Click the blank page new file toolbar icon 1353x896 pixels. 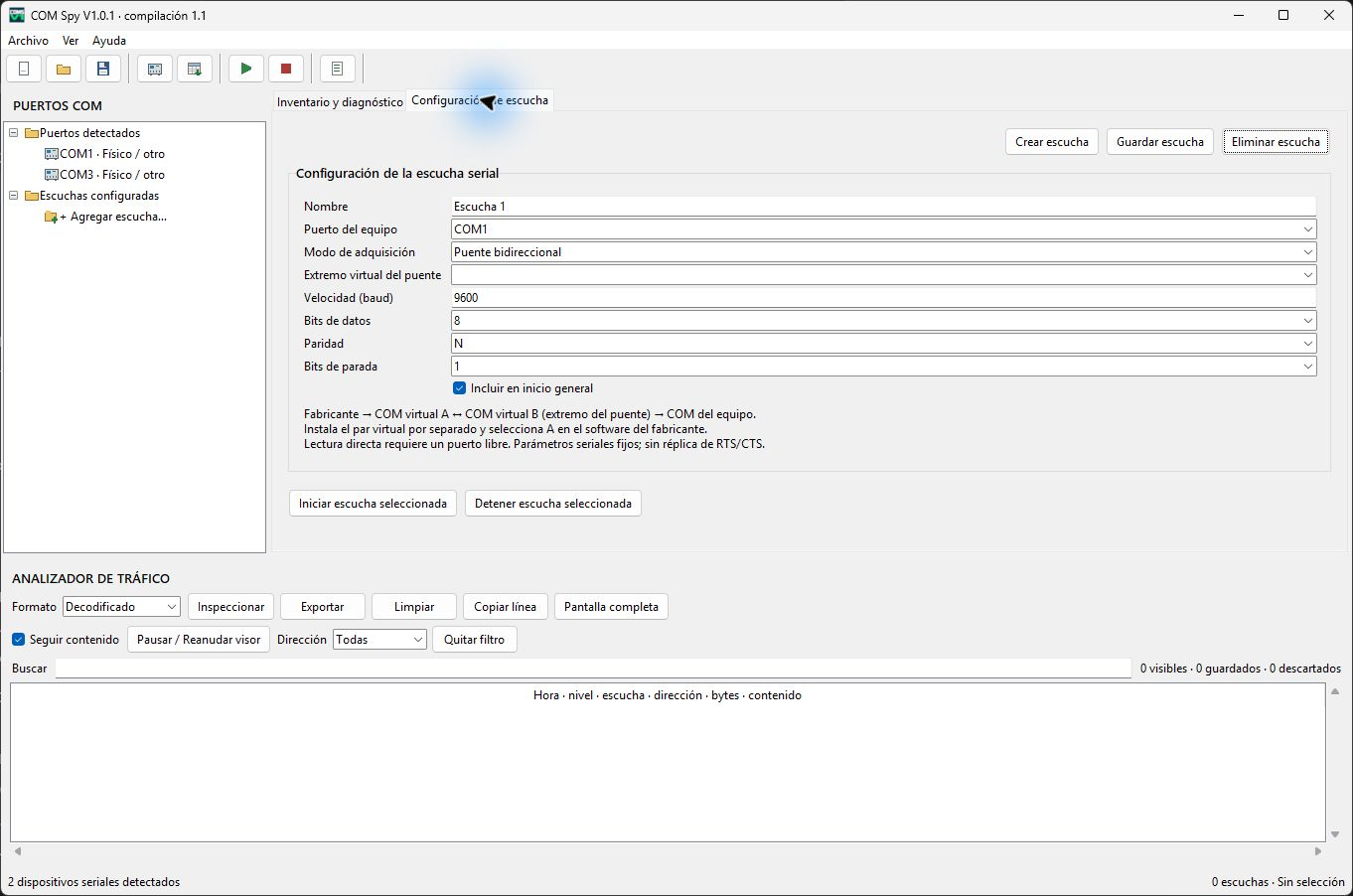(x=24, y=69)
